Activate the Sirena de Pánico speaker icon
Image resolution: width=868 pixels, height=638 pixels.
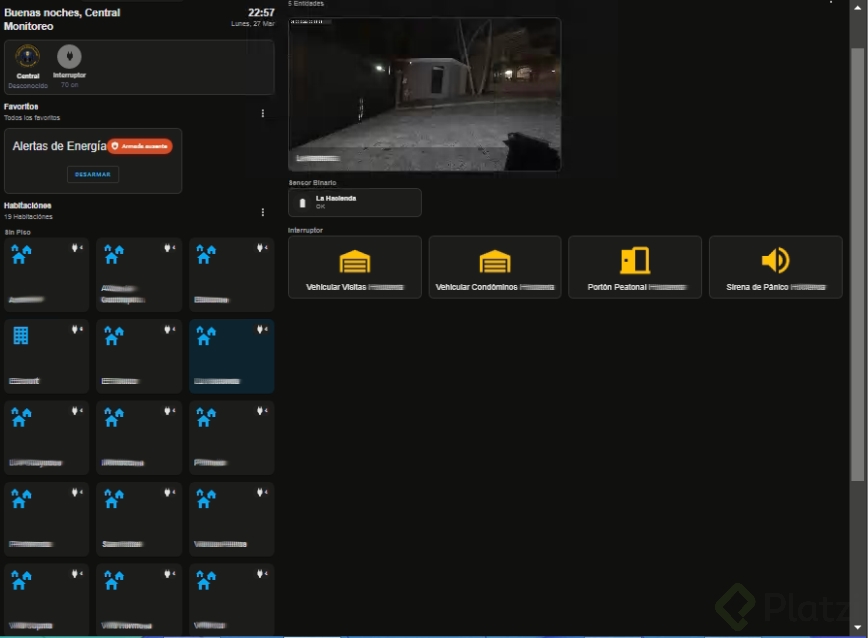[776, 260]
